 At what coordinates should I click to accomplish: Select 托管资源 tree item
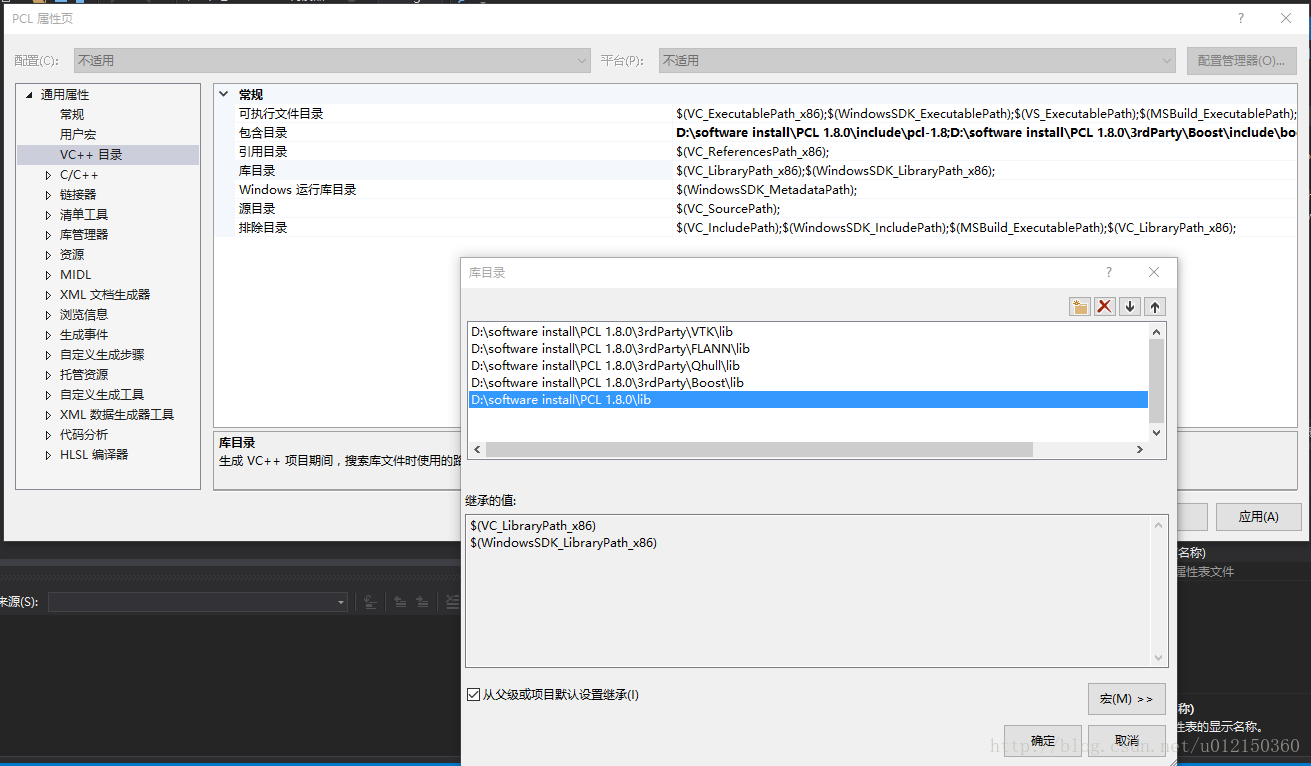pyautogui.click(x=84, y=375)
